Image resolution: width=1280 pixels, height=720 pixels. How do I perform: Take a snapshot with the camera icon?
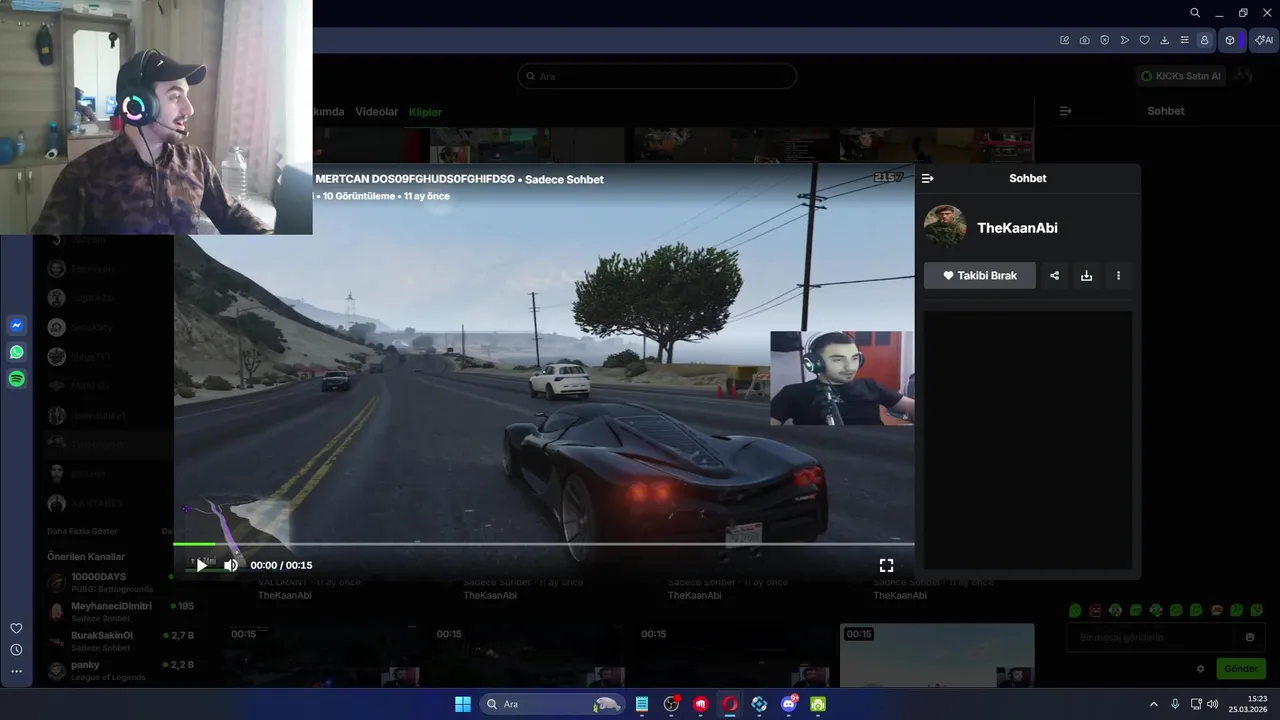click(x=1084, y=40)
